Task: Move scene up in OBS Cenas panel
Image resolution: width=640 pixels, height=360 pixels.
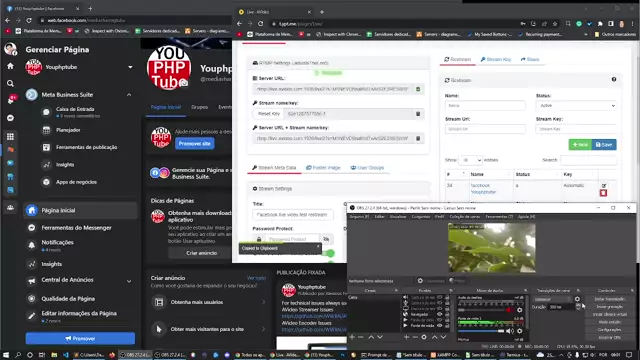Action: coord(371,337)
